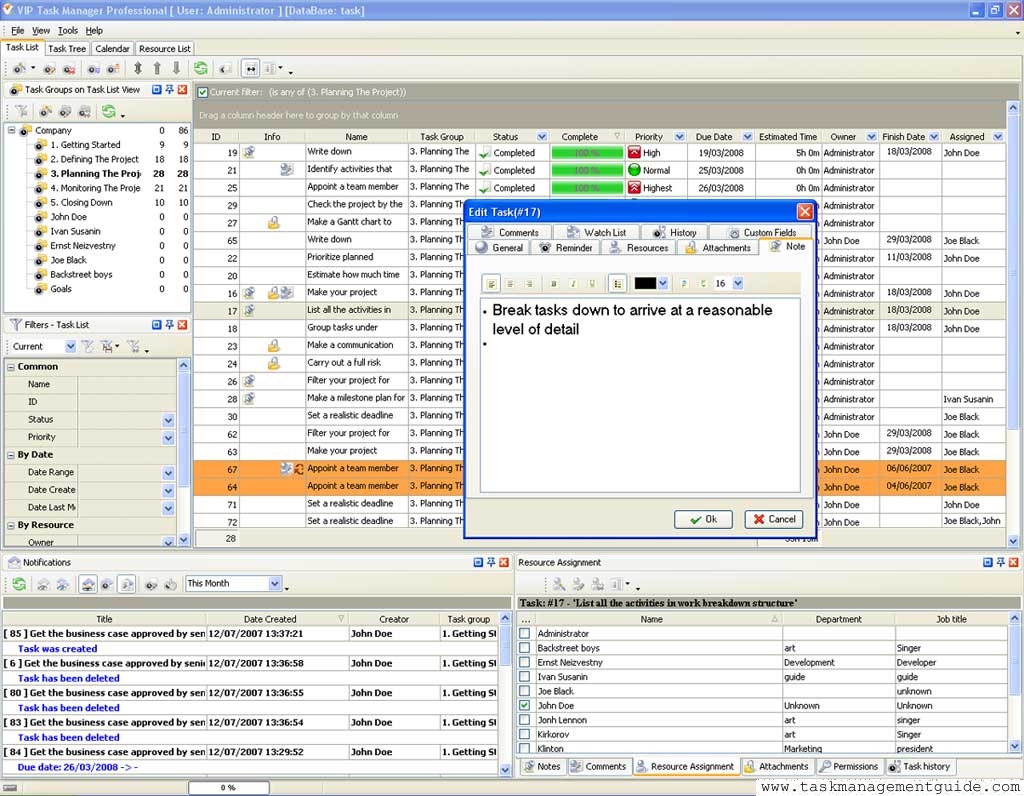Screen dimensions: 1024x796
Task: Click the Estimated Time column header
Action: point(788,136)
